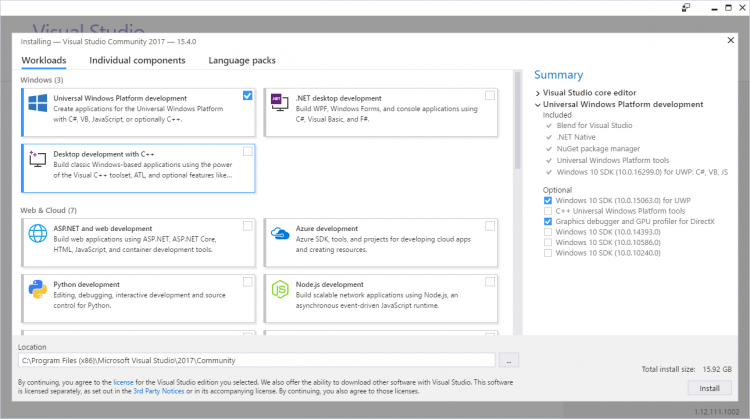
Task: Check the Node.js development workload
Action: pyautogui.click(x=490, y=282)
